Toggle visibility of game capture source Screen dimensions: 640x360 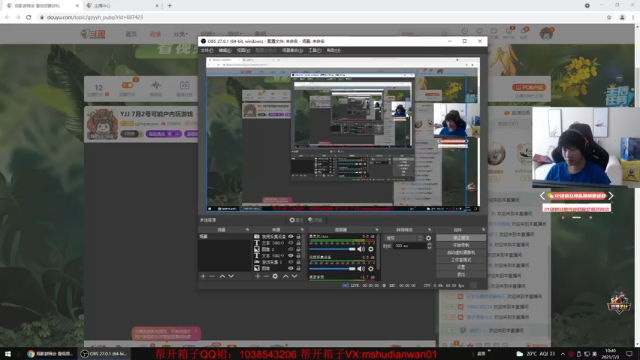[291, 262]
